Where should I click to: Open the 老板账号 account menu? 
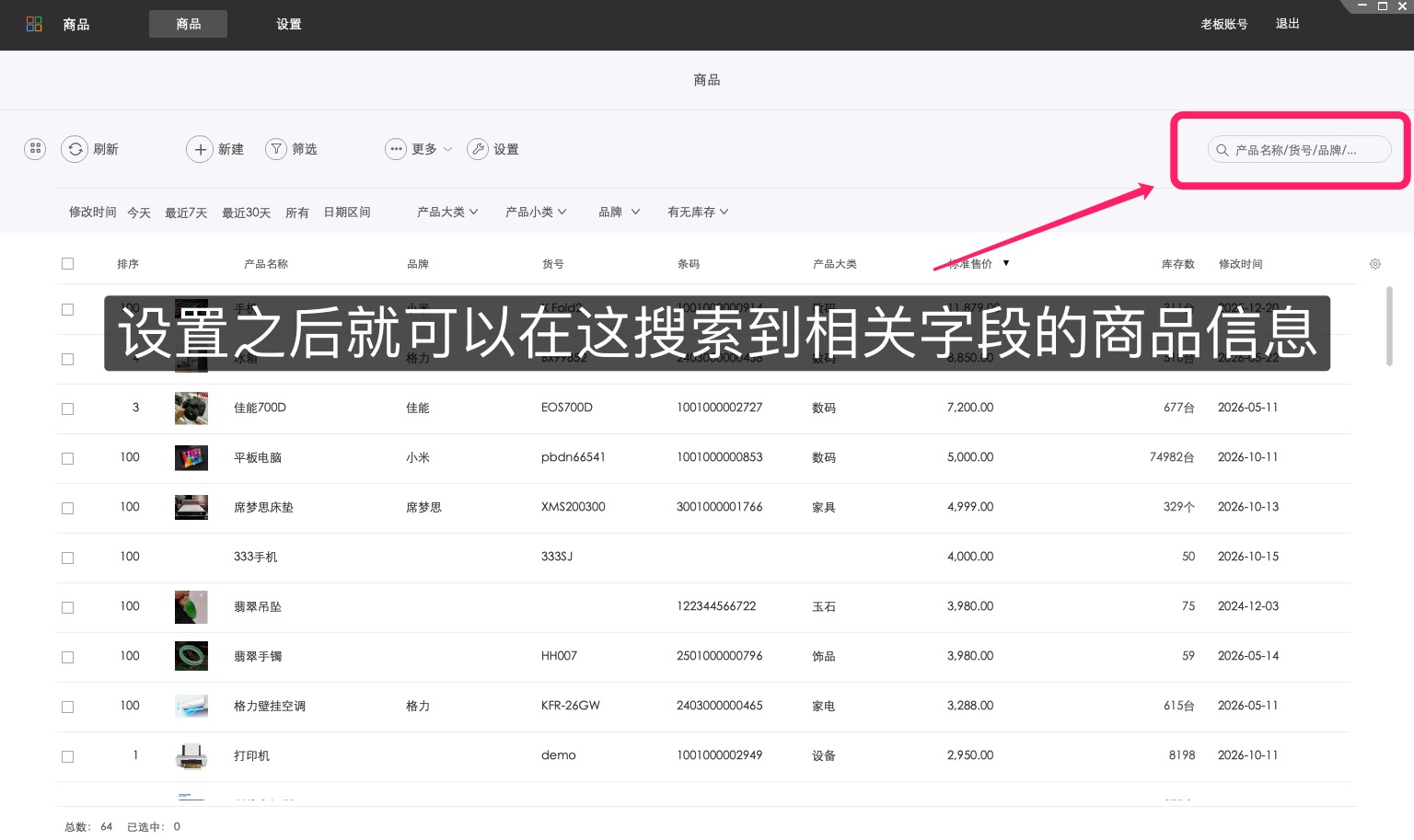[x=1223, y=24]
